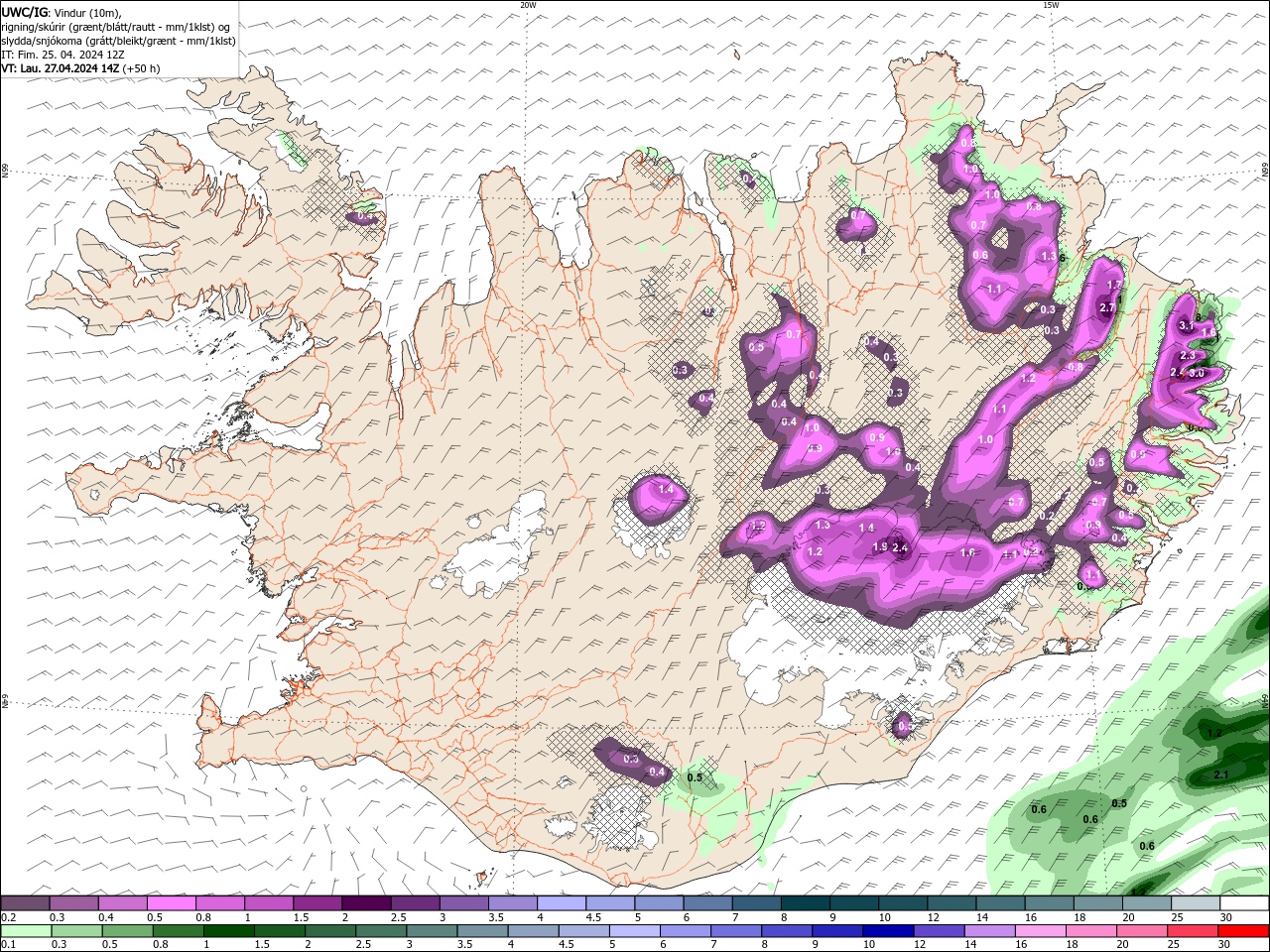Click the 3.0 snowfall value in the Eastfjords

click(1197, 373)
